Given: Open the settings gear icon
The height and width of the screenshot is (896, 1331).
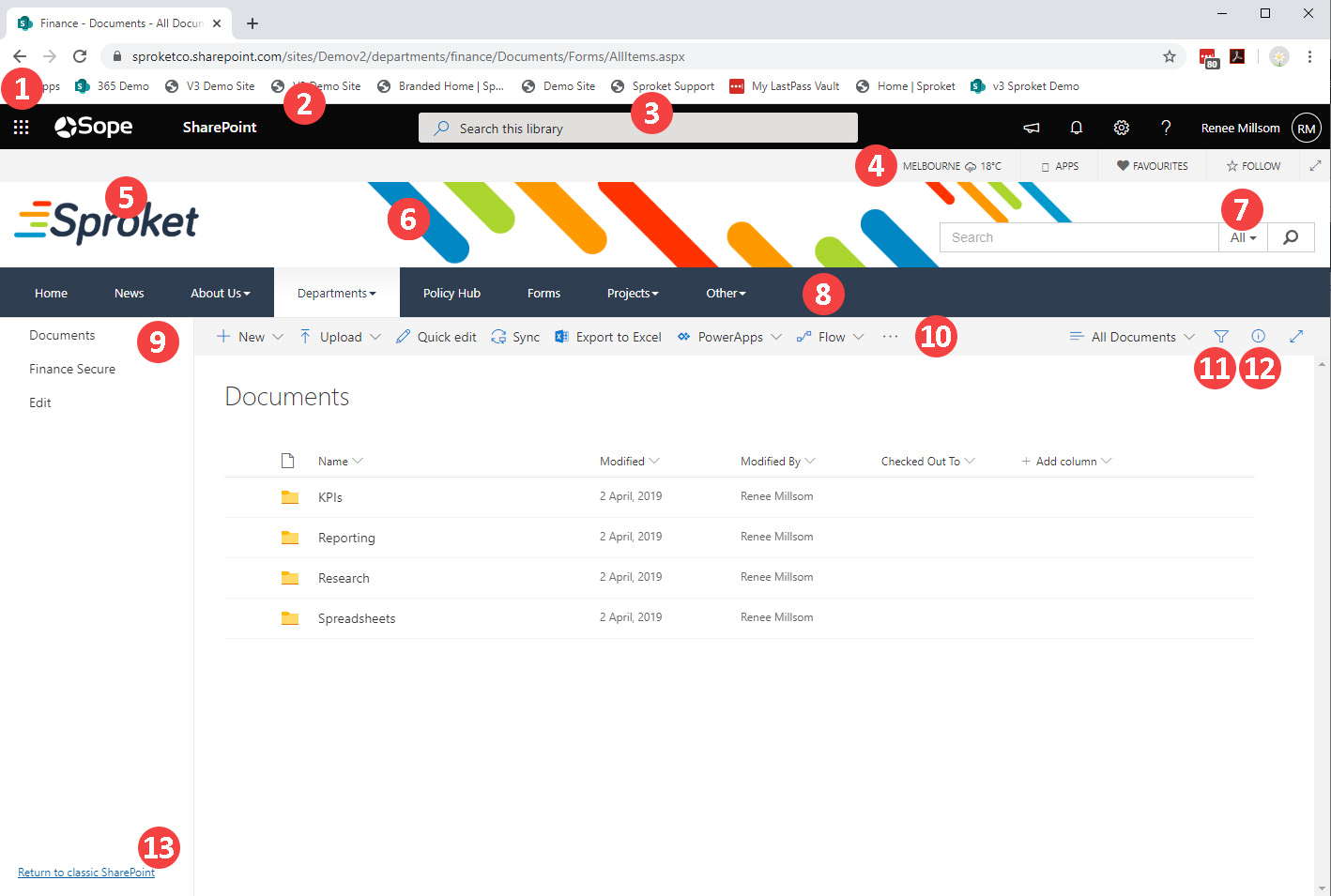Looking at the screenshot, I should (x=1121, y=128).
